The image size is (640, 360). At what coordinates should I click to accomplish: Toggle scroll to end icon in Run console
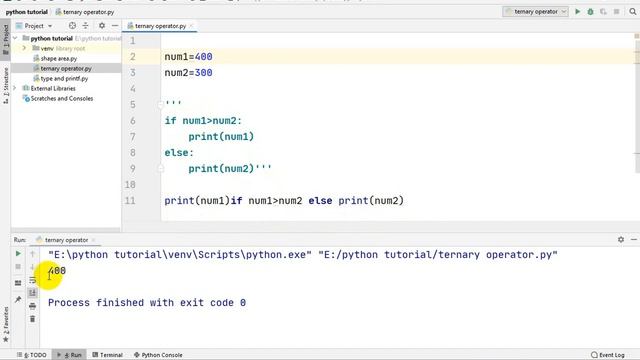point(33,293)
